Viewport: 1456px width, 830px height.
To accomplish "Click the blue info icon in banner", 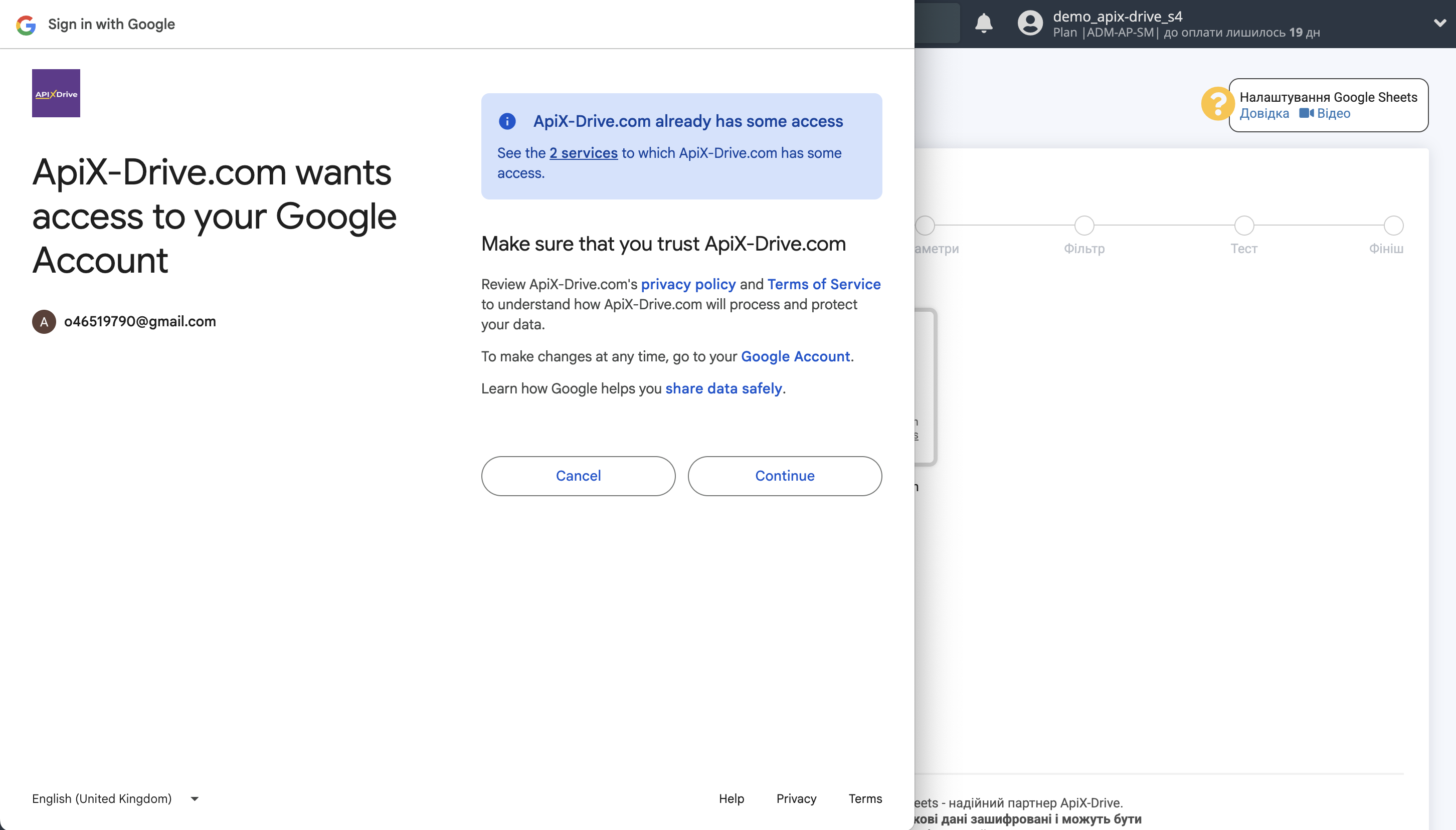I will [507, 121].
